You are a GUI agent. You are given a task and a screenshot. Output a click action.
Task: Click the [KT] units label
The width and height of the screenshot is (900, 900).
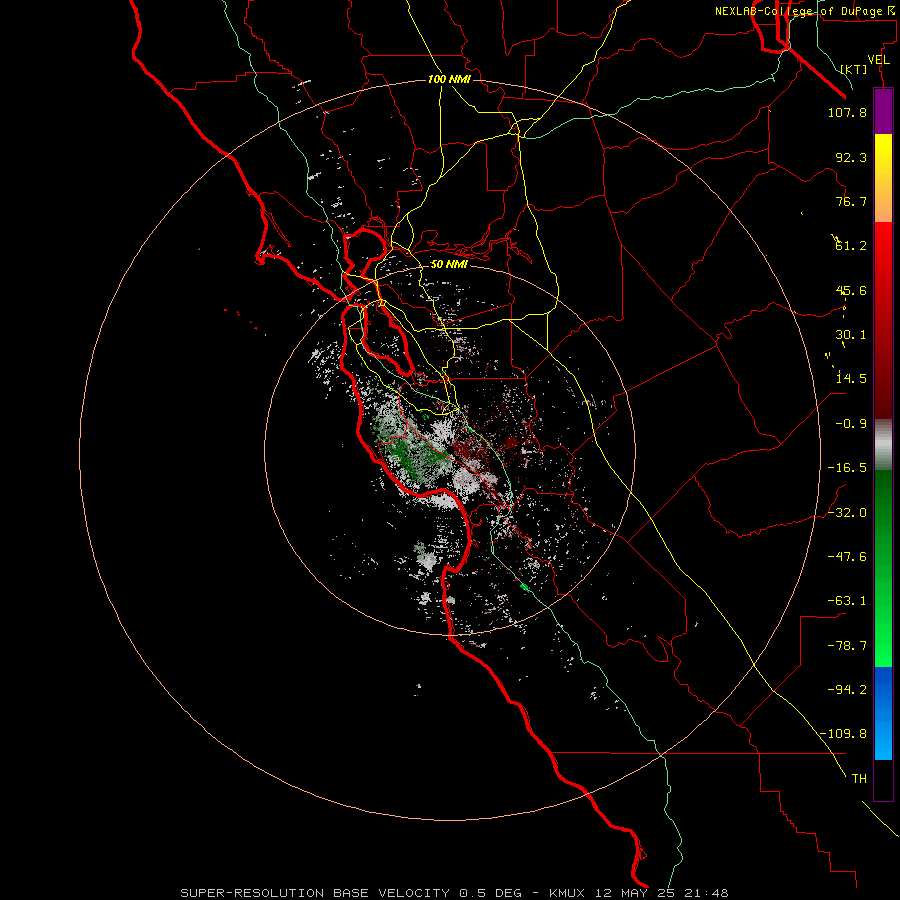[x=854, y=69]
